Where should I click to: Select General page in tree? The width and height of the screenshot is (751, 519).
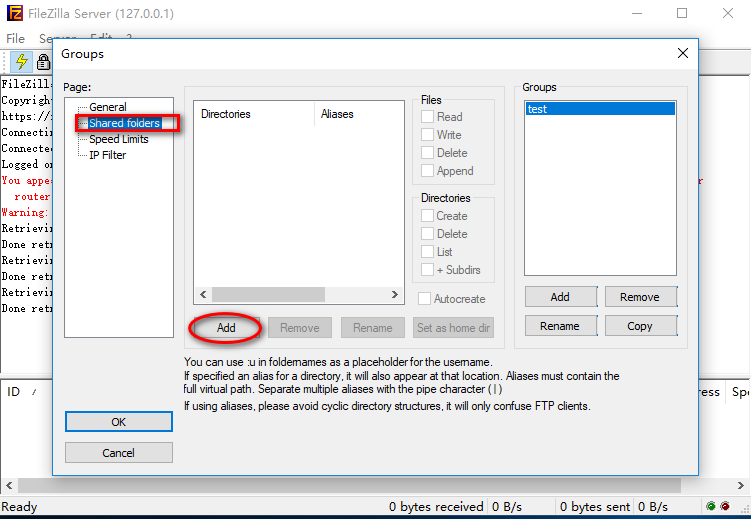pyautogui.click(x=108, y=107)
